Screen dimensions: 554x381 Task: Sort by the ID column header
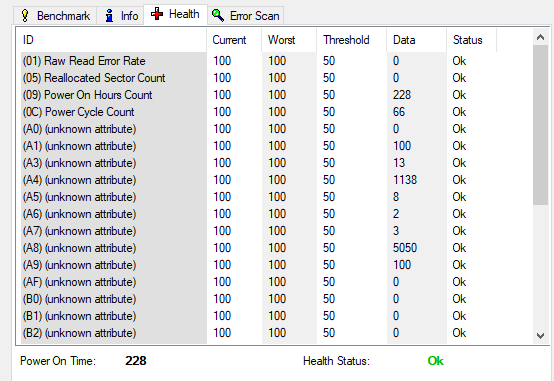point(111,40)
